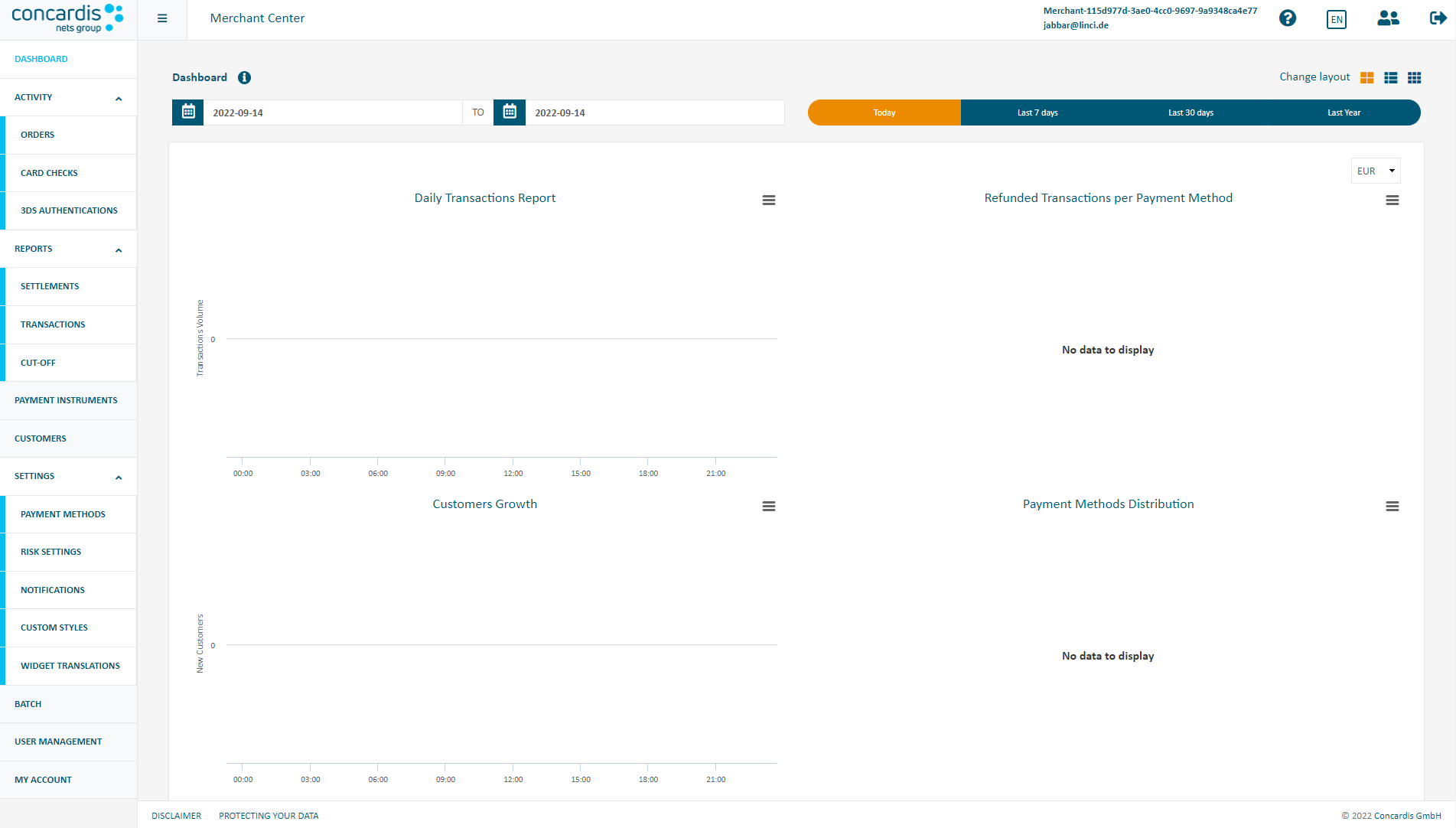The image size is (1456, 828).
Task: Go to Transactions report
Action: (x=69, y=324)
